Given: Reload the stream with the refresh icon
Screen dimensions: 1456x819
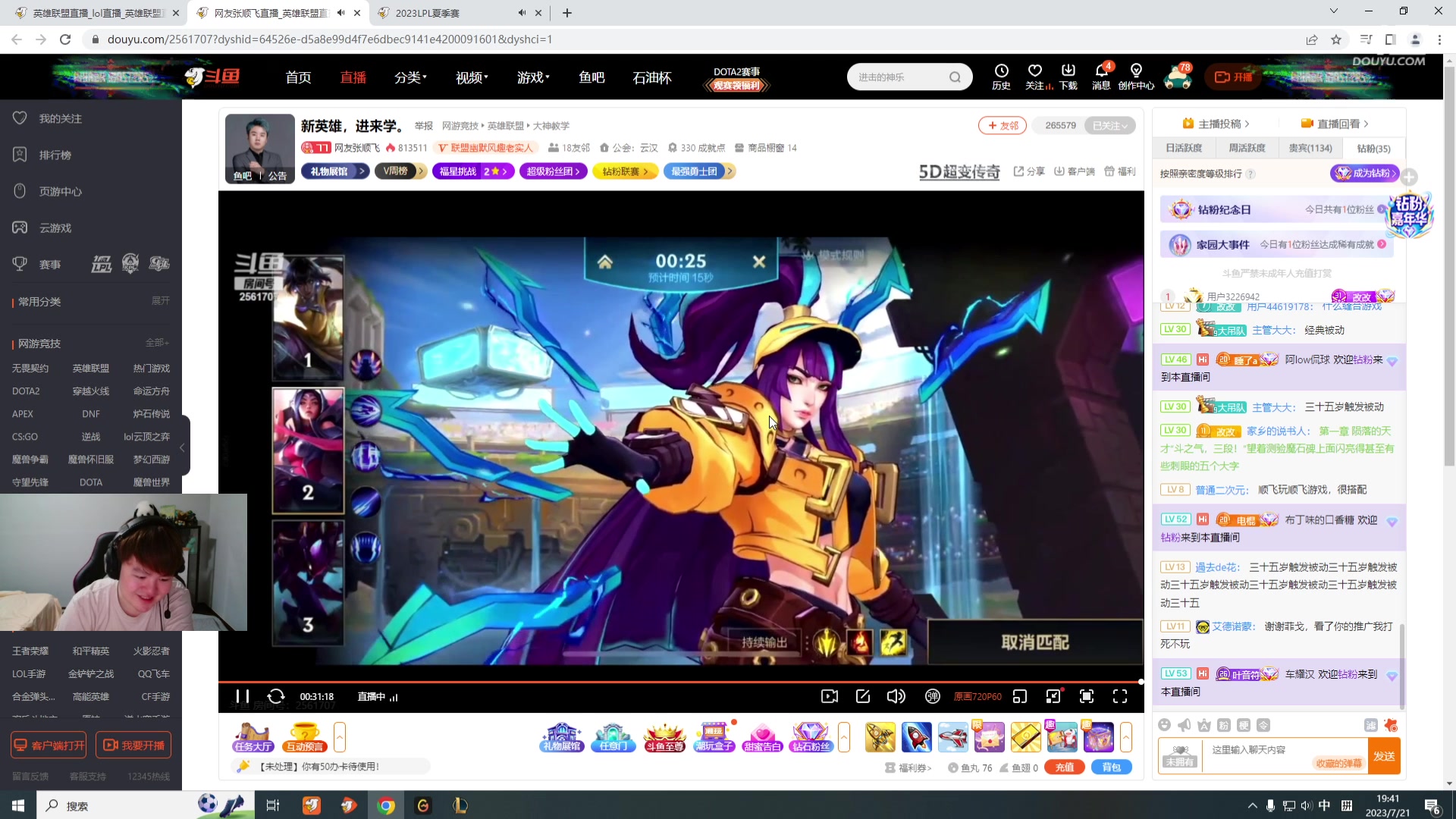Looking at the screenshot, I should tap(276, 696).
